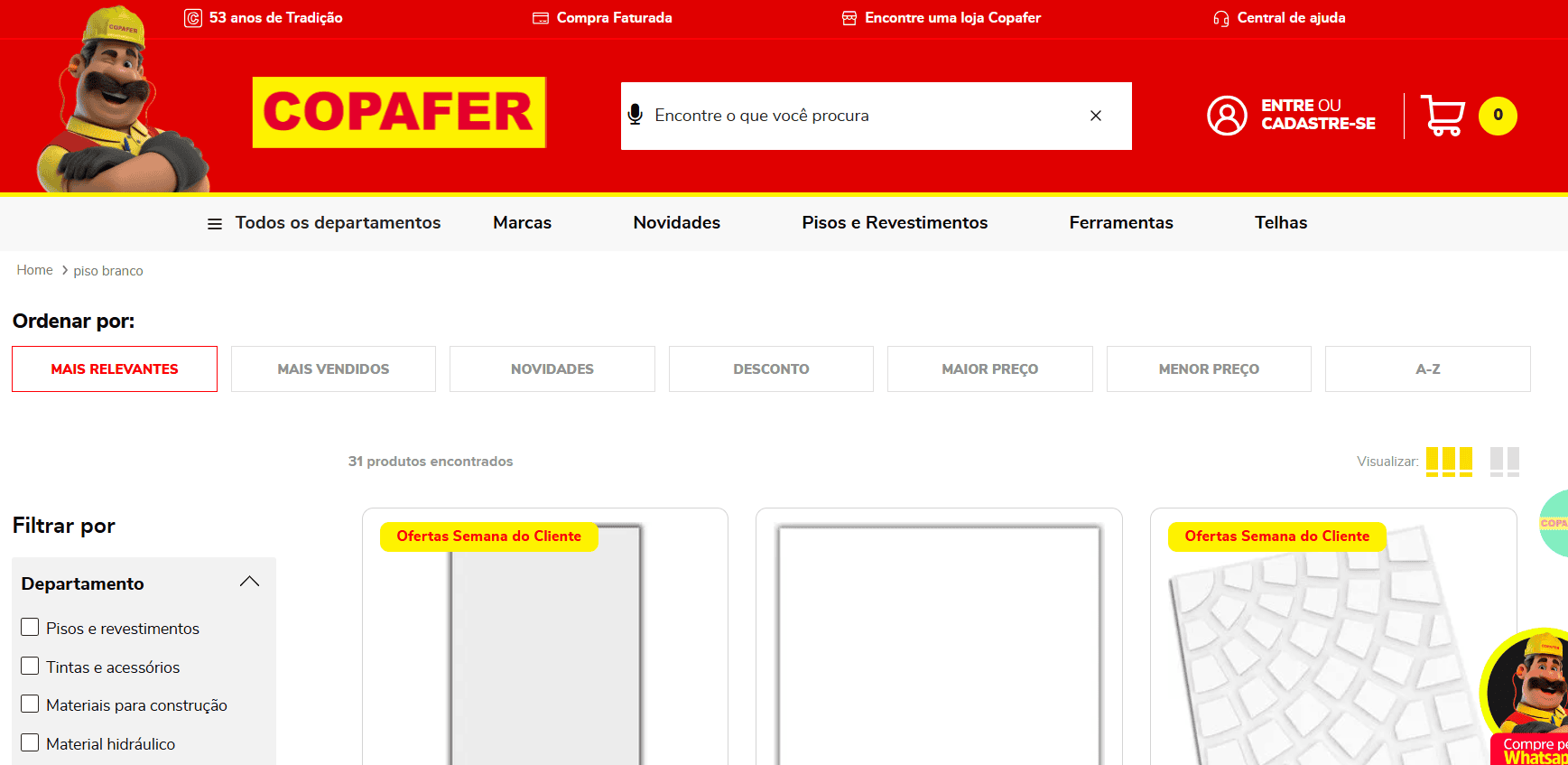Click the search input field
The height and width of the screenshot is (765, 1568).
(x=865, y=116)
